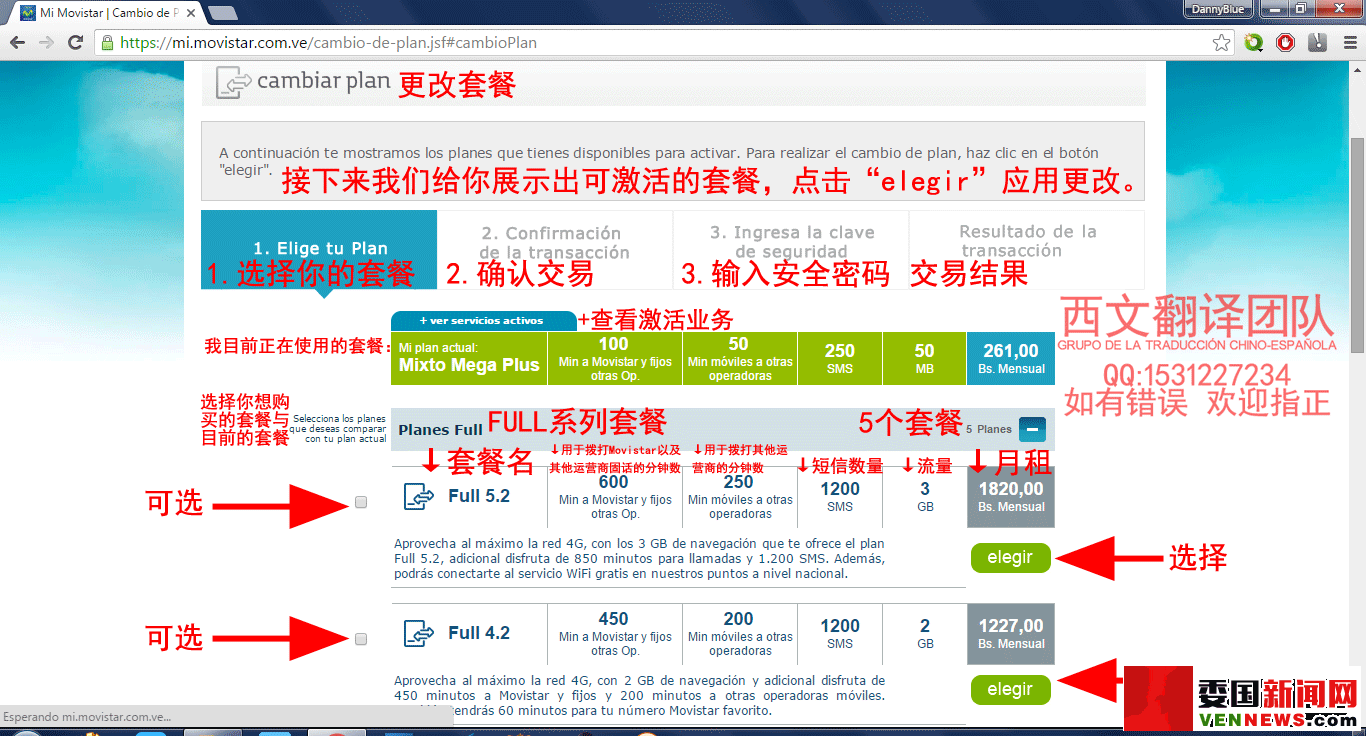The height and width of the screenshot is (736, 1366).
Task: Click the 'Mixto Mega Plus' current plan name
Action: click(469, 366)
